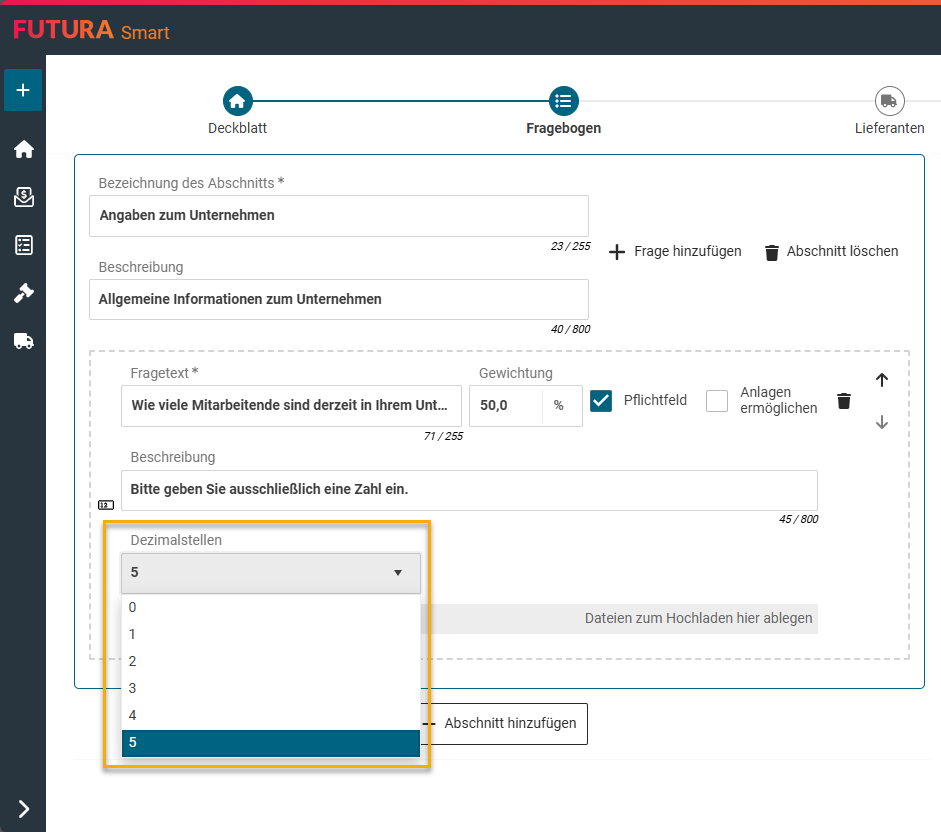Open the inbox money icon in the sidebar
This screenshot has width=941, height=832.
(x=23, y=197)
